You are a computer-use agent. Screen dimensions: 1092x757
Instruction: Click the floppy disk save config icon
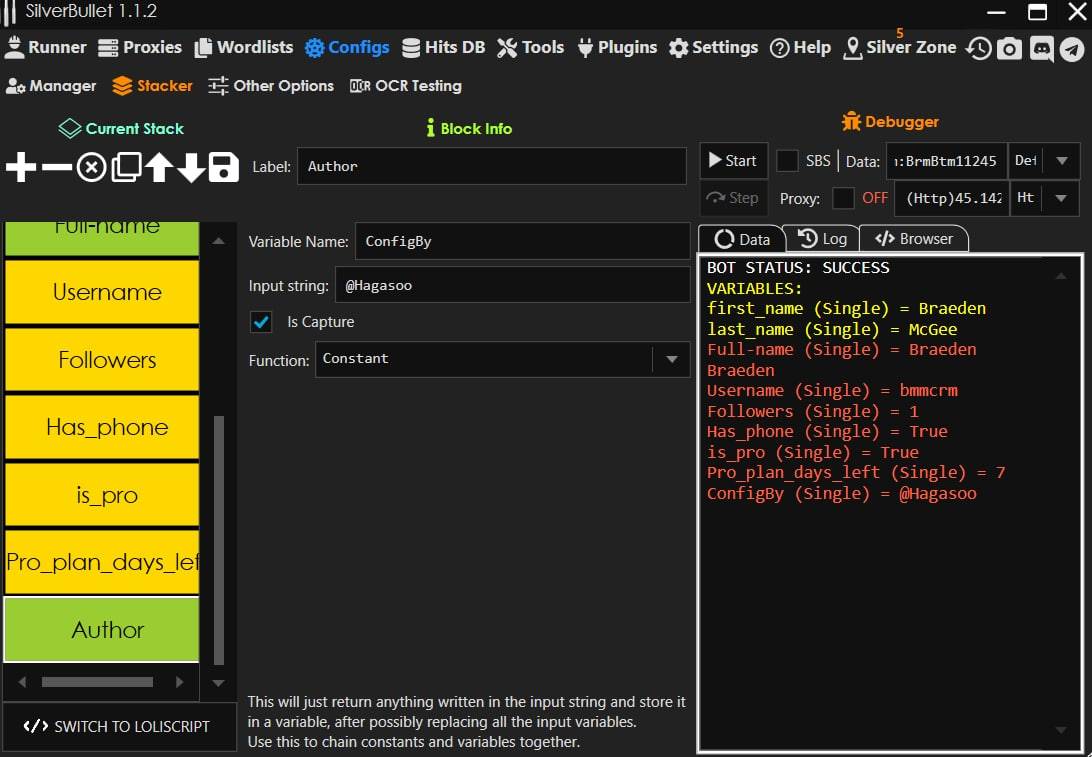[x=223, y=167]
